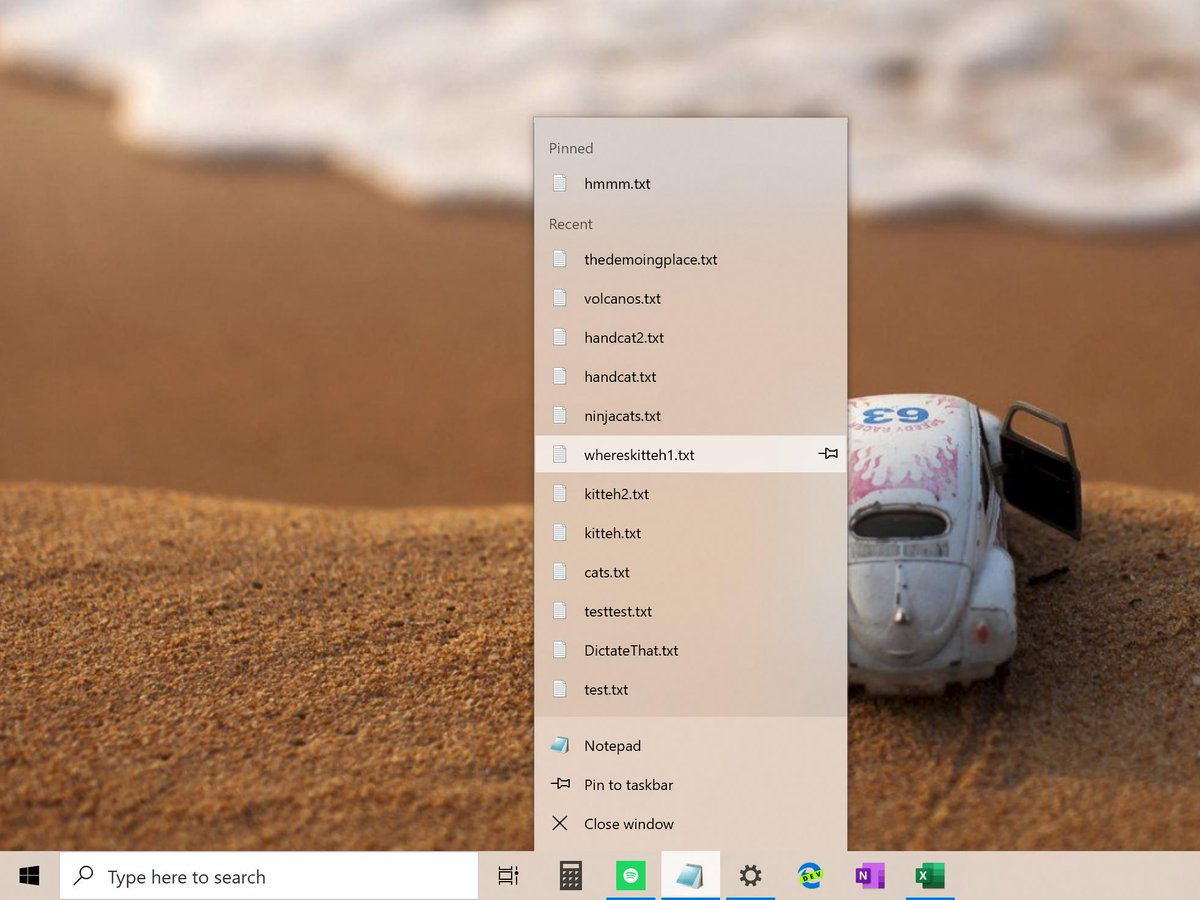This screenshot has width=1200, height=900.
Task: Launch Calculator from the taskbar
Action: (569, 874)
